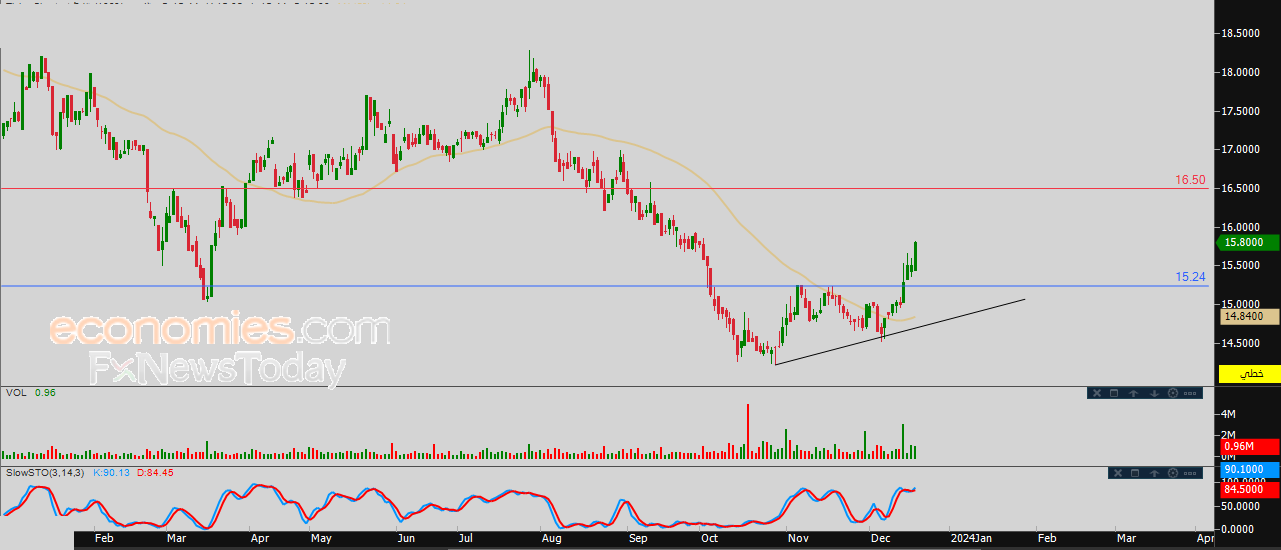Click the 2024Jan label on time axis
Screen dimensions: 1281x550
(970, 538)
